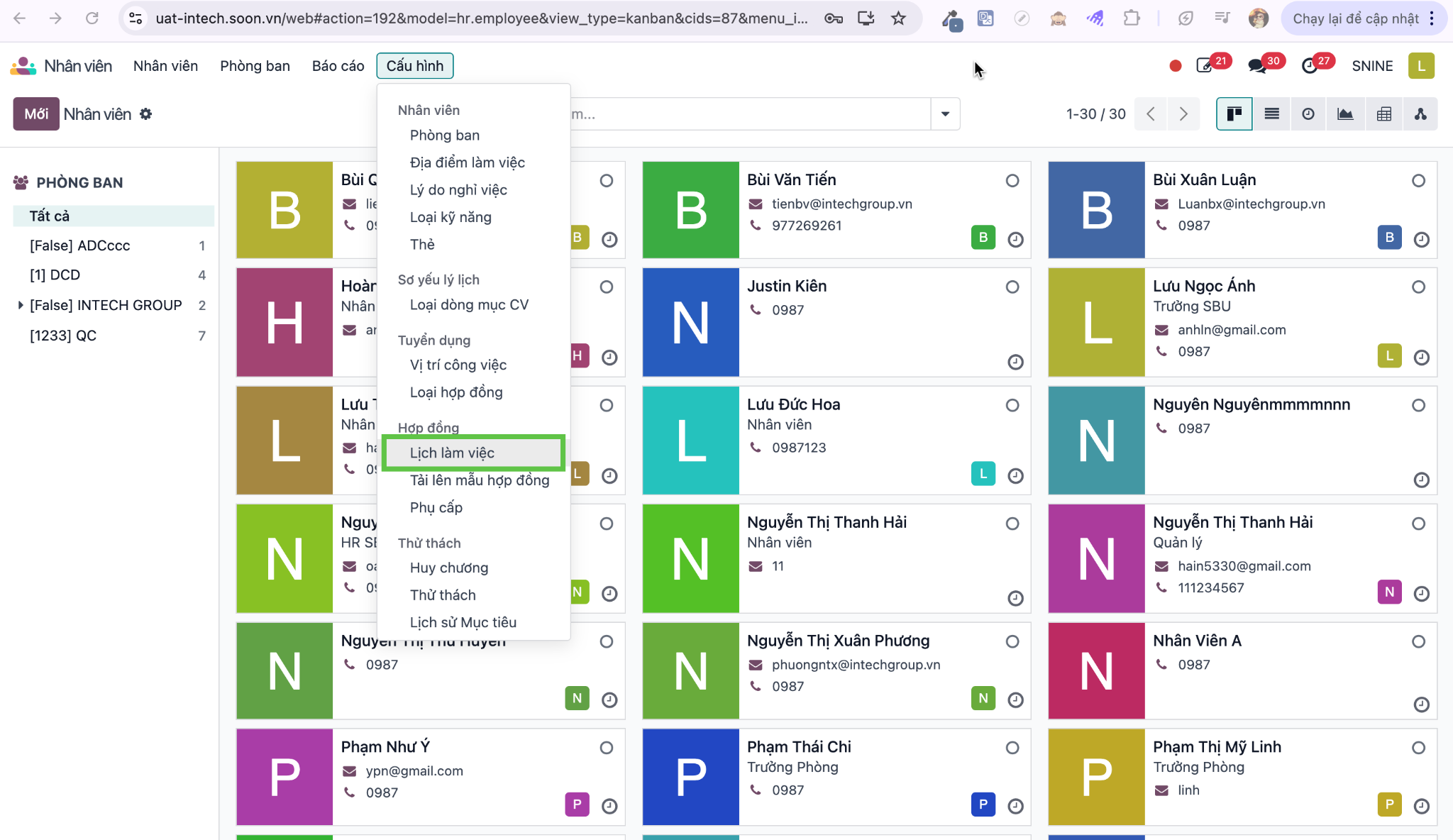Screen dimensions: 1453x840
Task: Select Địa điểm làm việc entry
Action: 468,162
